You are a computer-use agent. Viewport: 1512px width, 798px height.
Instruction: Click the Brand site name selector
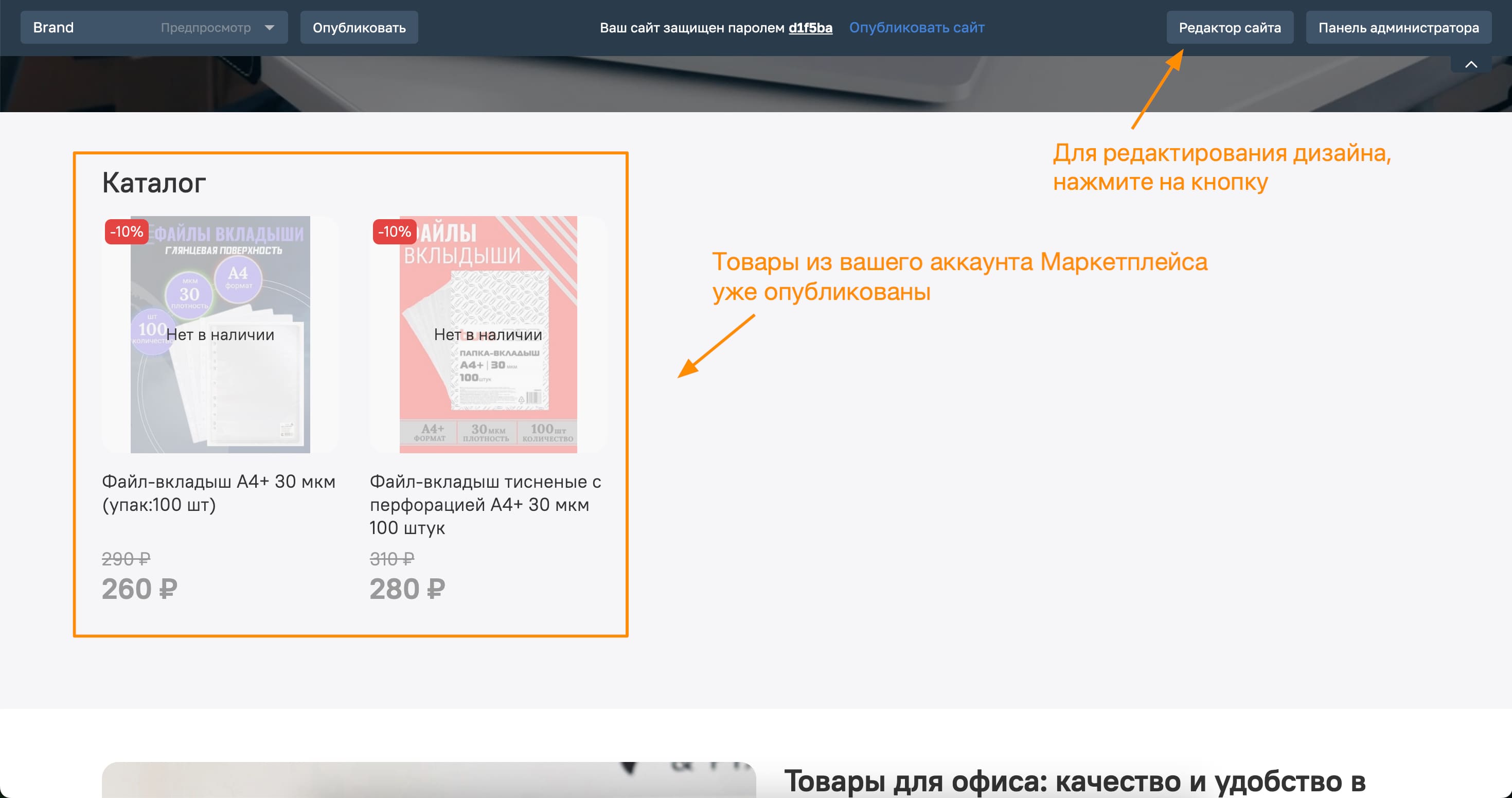click(x=54, y=28)
